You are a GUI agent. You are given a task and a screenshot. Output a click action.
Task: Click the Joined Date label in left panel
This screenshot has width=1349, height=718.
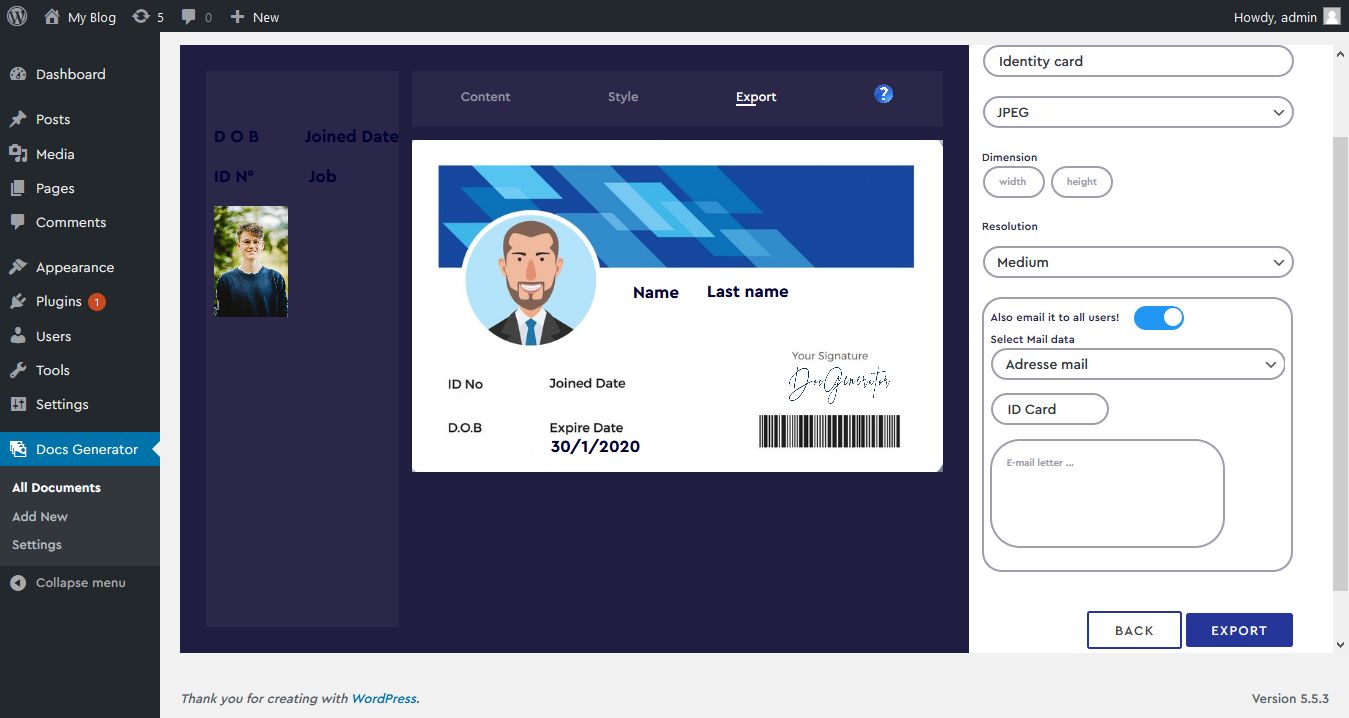coord(351,137)
